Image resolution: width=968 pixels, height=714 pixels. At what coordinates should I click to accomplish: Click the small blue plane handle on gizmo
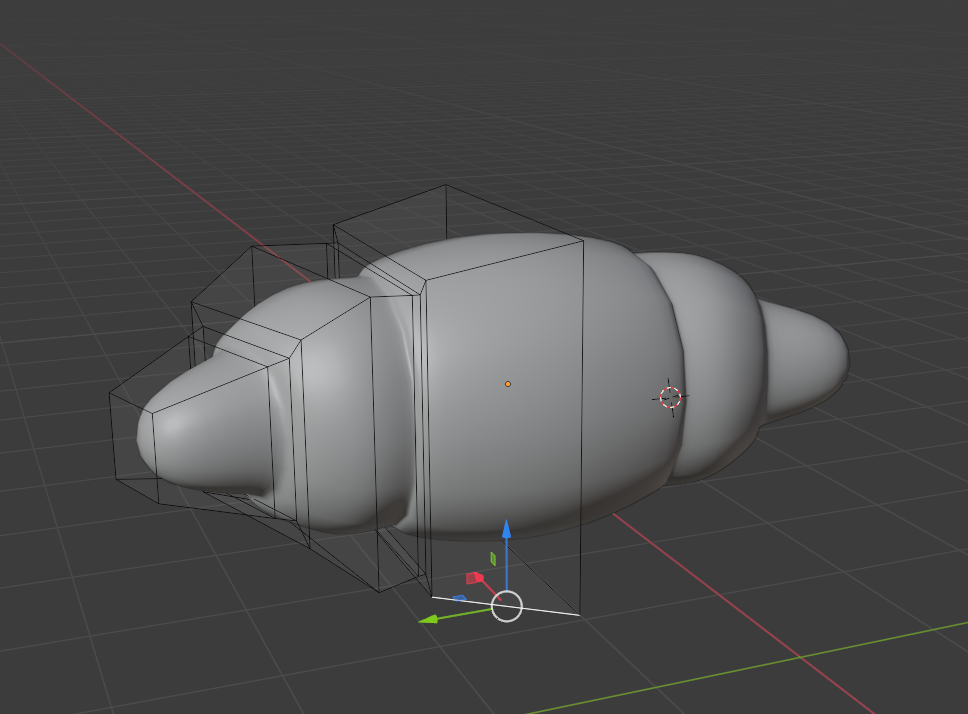click(459, 598)
